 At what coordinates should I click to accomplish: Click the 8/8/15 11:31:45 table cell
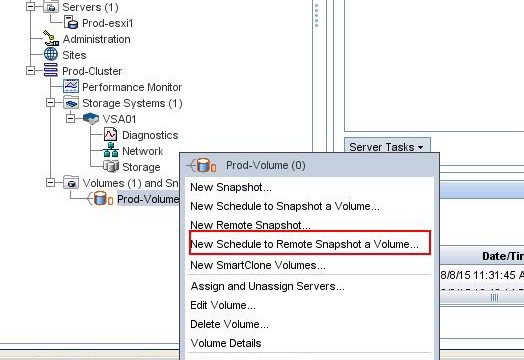[482, 275]
